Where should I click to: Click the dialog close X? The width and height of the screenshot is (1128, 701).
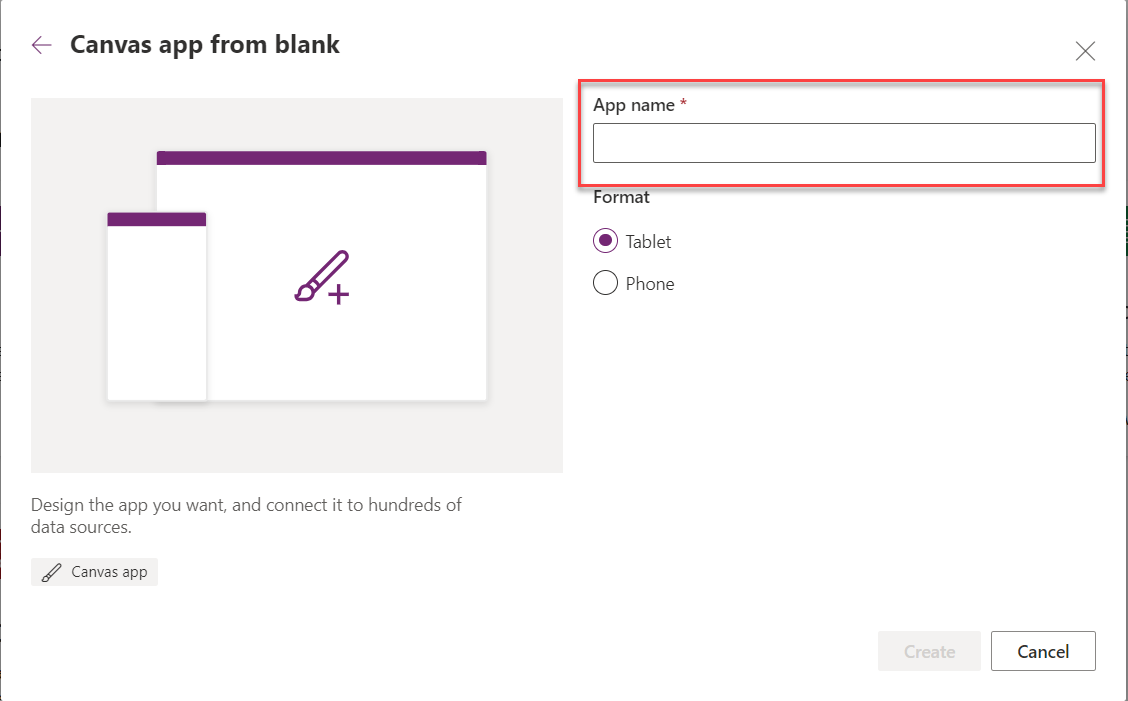[x=1085, y=50]
